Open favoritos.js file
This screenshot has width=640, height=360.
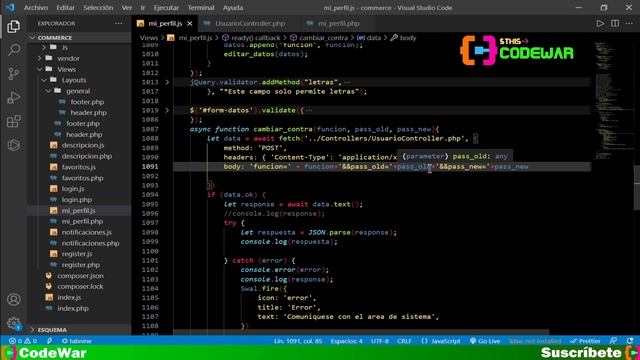pos(79,167)
